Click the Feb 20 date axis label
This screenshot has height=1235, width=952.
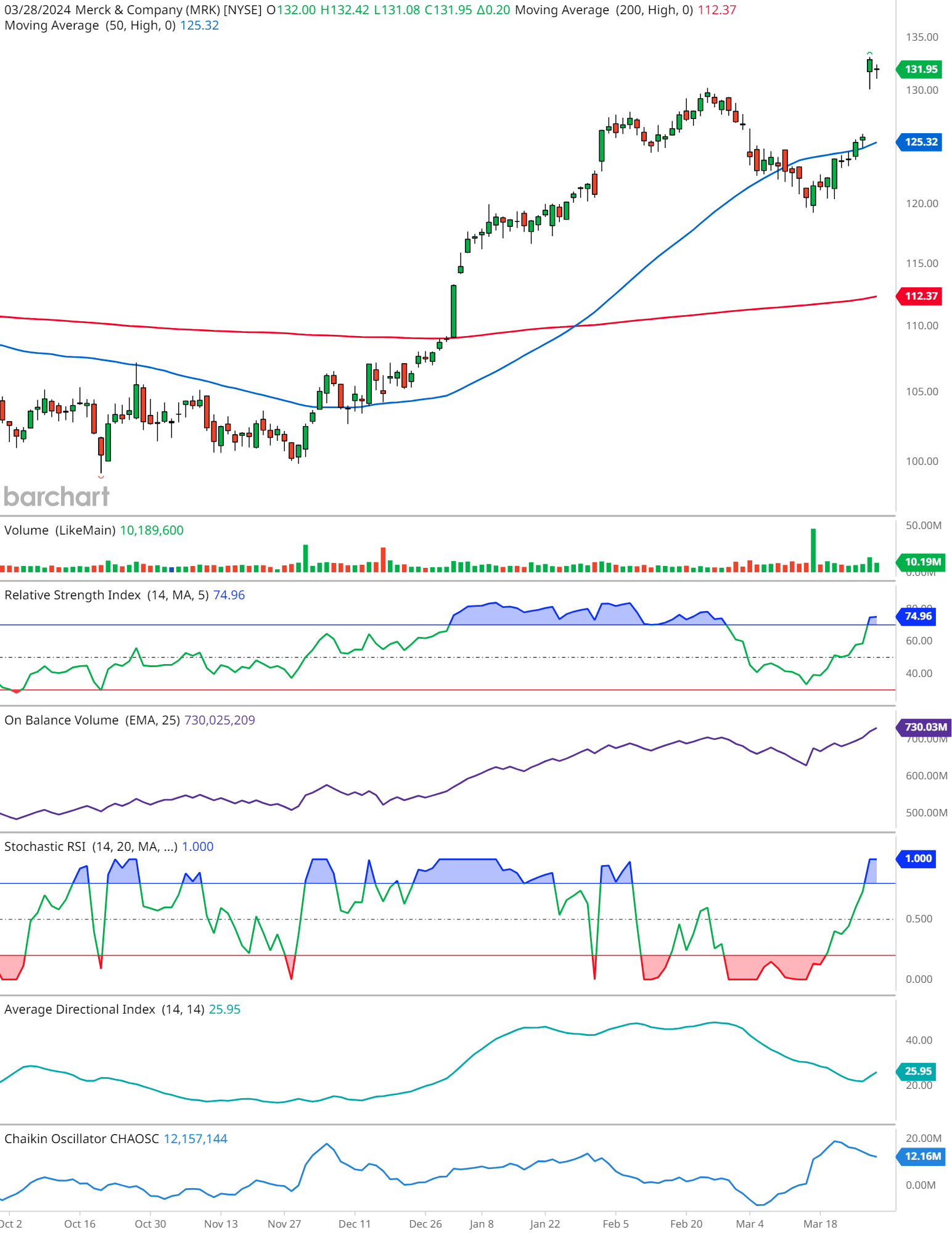coord(686,1224)
